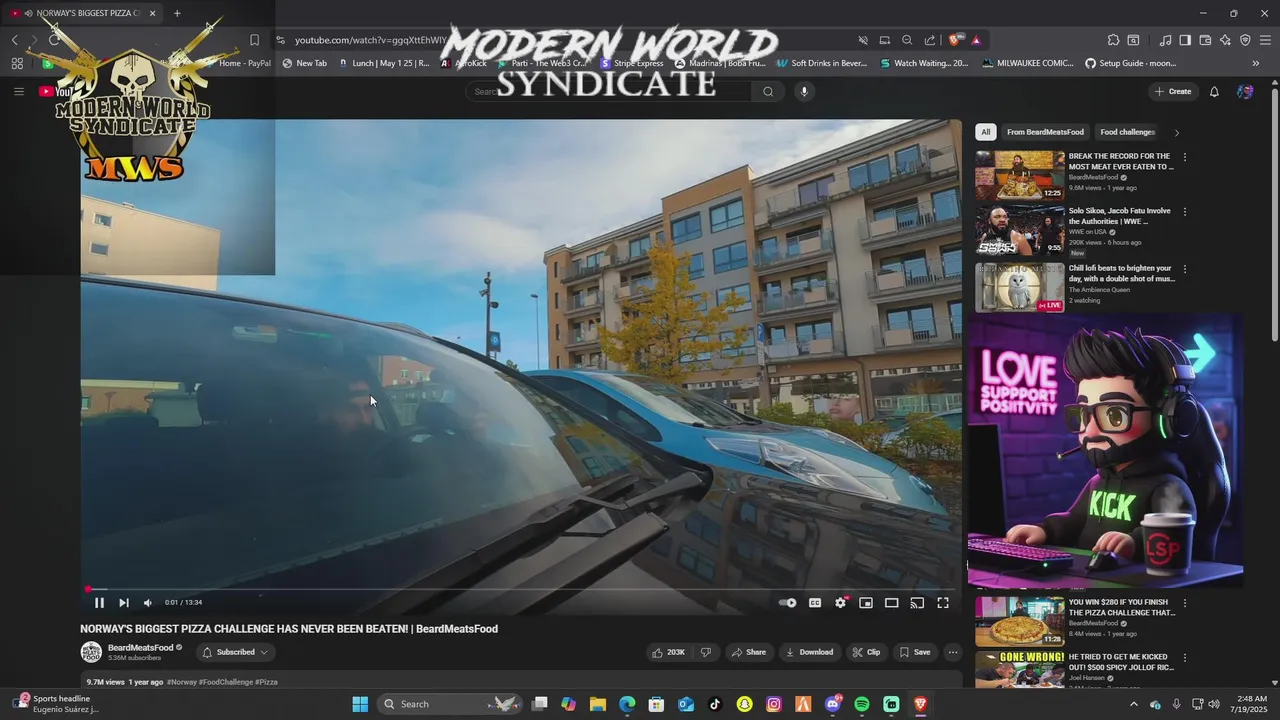Screen dimensions: 1280x720
Task: Open the MILWAUKEE COMIC... bookmark
Action: pyautogui.click(x=1027, y=63)
